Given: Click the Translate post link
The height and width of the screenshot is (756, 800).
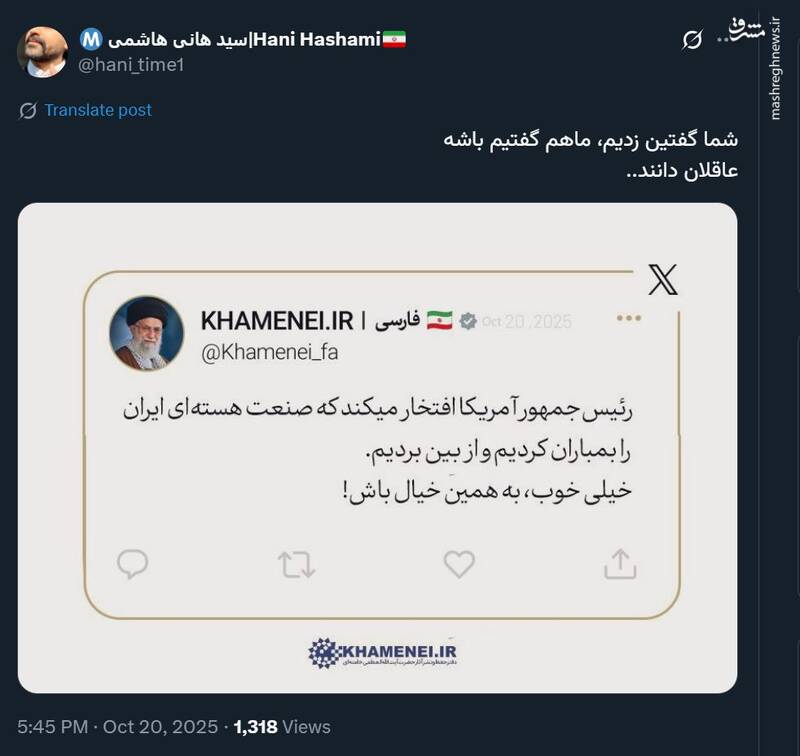Looking at the screenshot, I should click(x=98, y=110).
